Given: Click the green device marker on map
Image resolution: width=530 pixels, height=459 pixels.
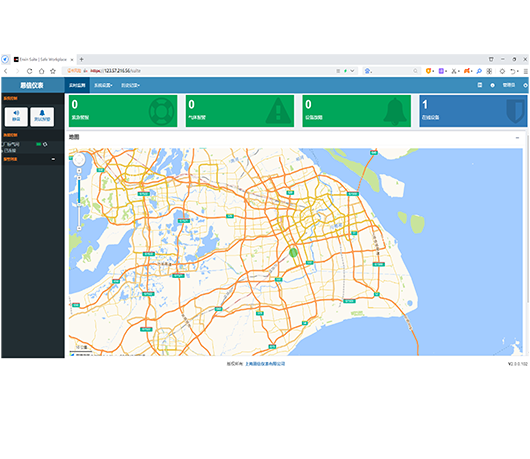Looking at the screenshot, I should click(x=293, y=252).
